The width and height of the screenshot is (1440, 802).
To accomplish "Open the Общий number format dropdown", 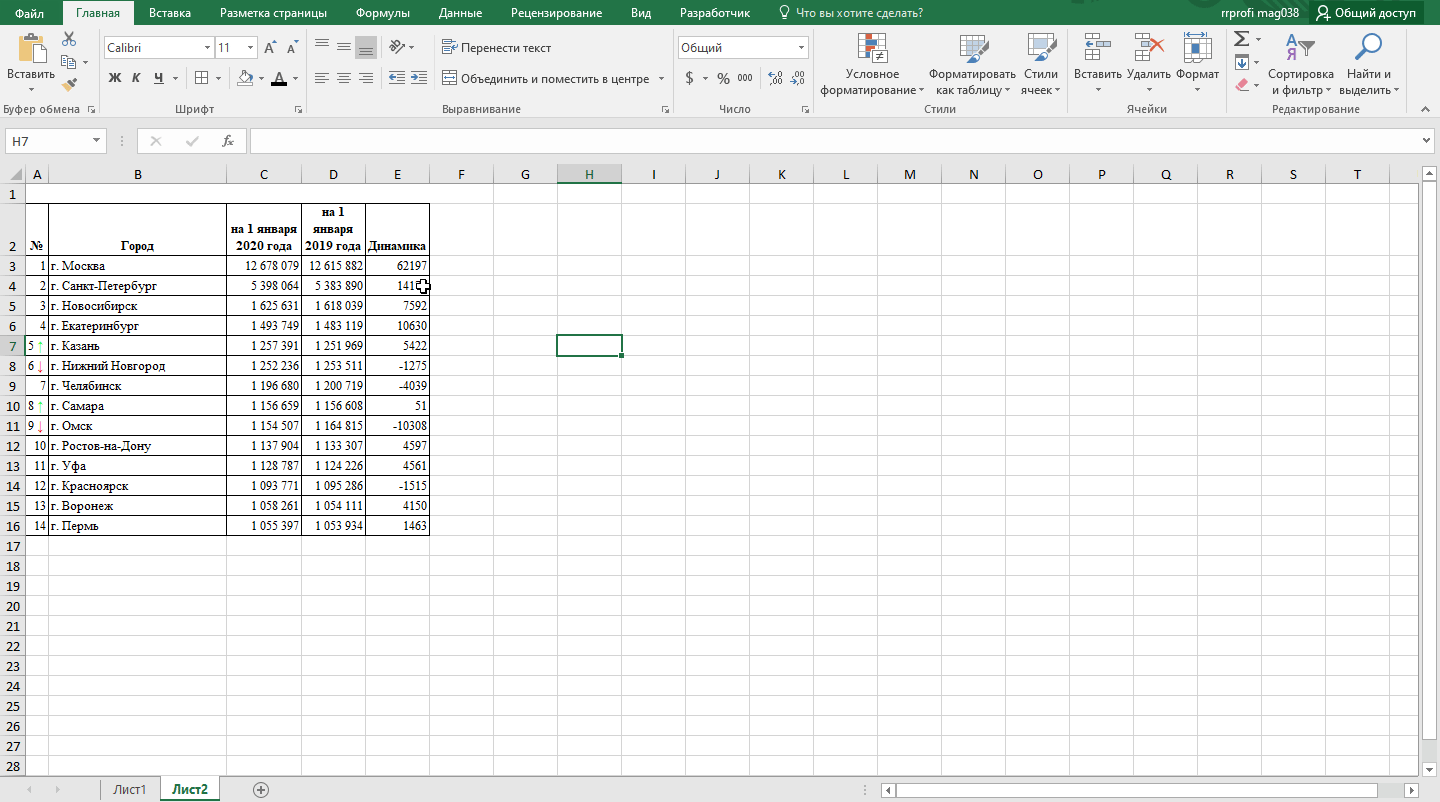I will (802, 48).
